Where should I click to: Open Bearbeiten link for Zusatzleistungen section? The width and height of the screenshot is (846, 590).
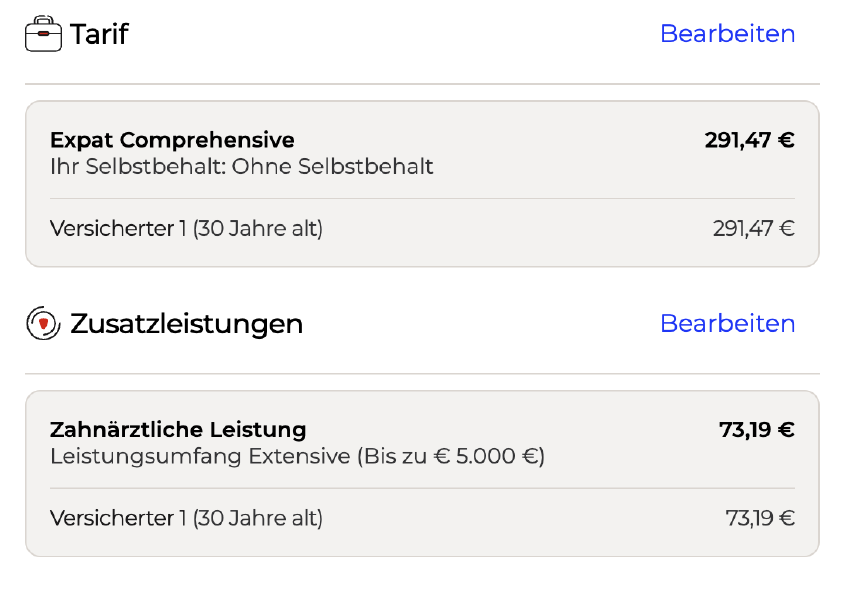tap(727, 324)
